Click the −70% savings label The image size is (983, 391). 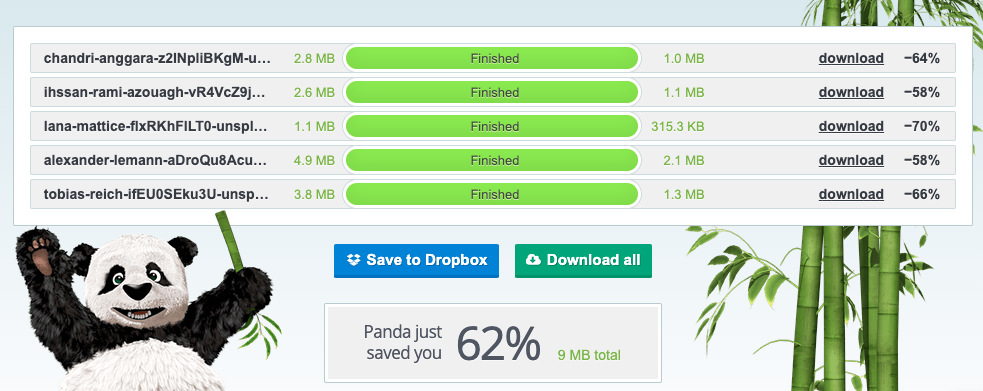tap(922, 126)
